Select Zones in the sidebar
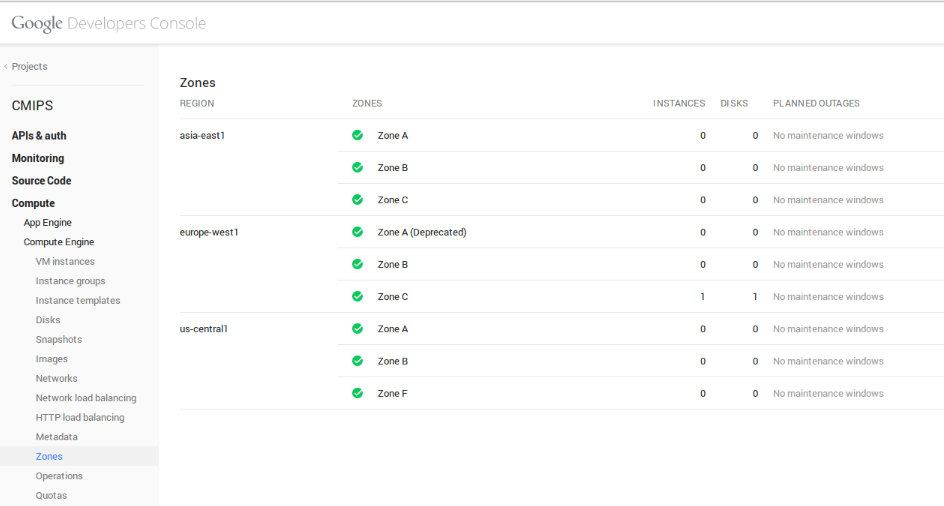The width and height of the screenshot is (944, 506). pyautogui.click(x=49, y=456)
